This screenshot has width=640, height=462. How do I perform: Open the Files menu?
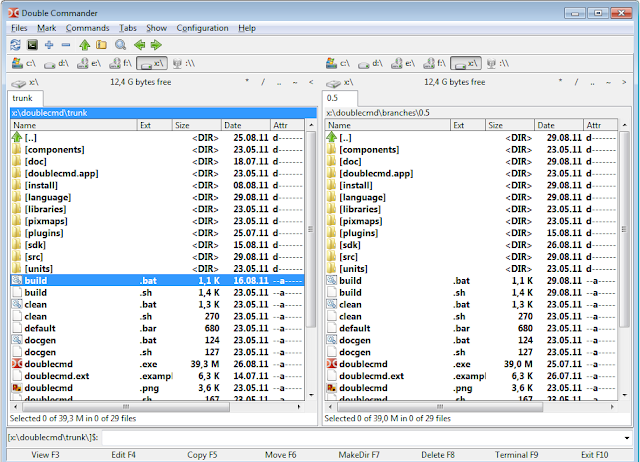(x=19, y=28)
